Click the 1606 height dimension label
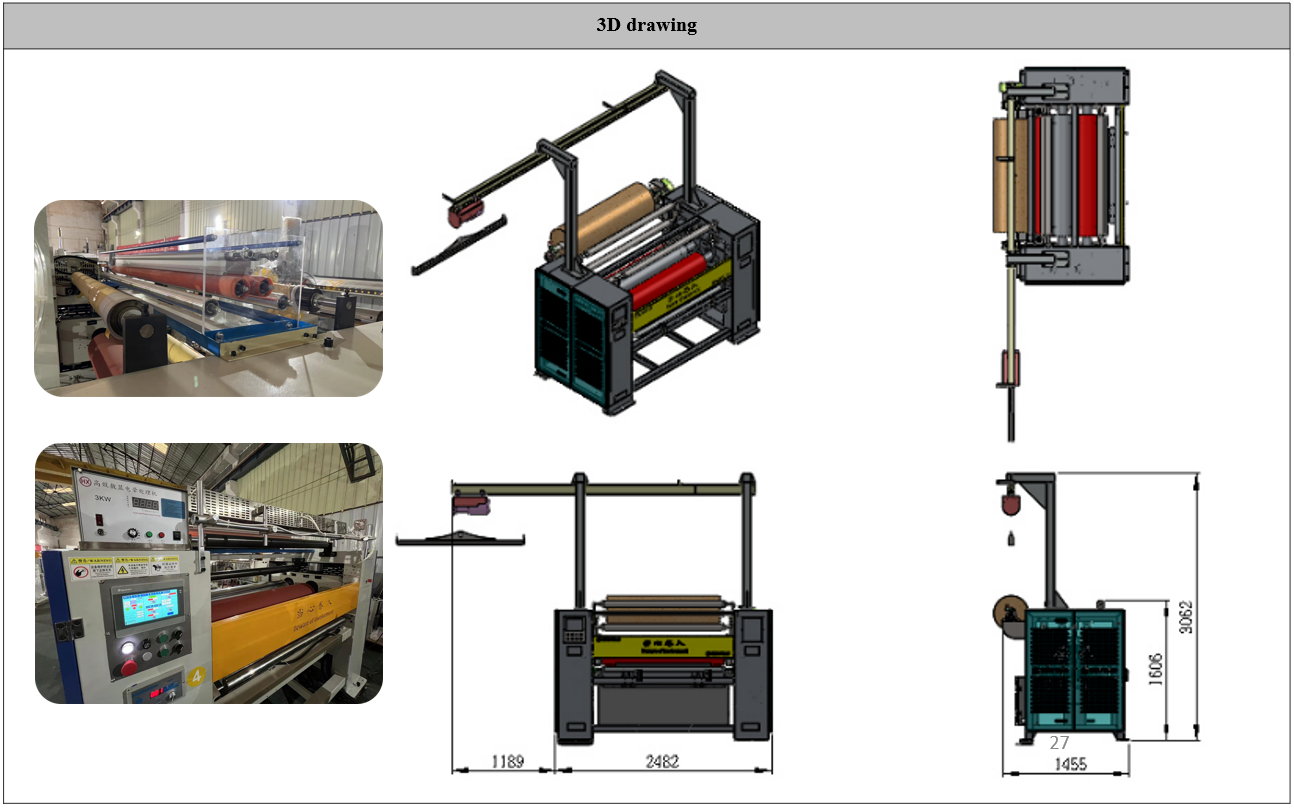Screen dimensions: 1294x809 click(x=1155, y=668)
